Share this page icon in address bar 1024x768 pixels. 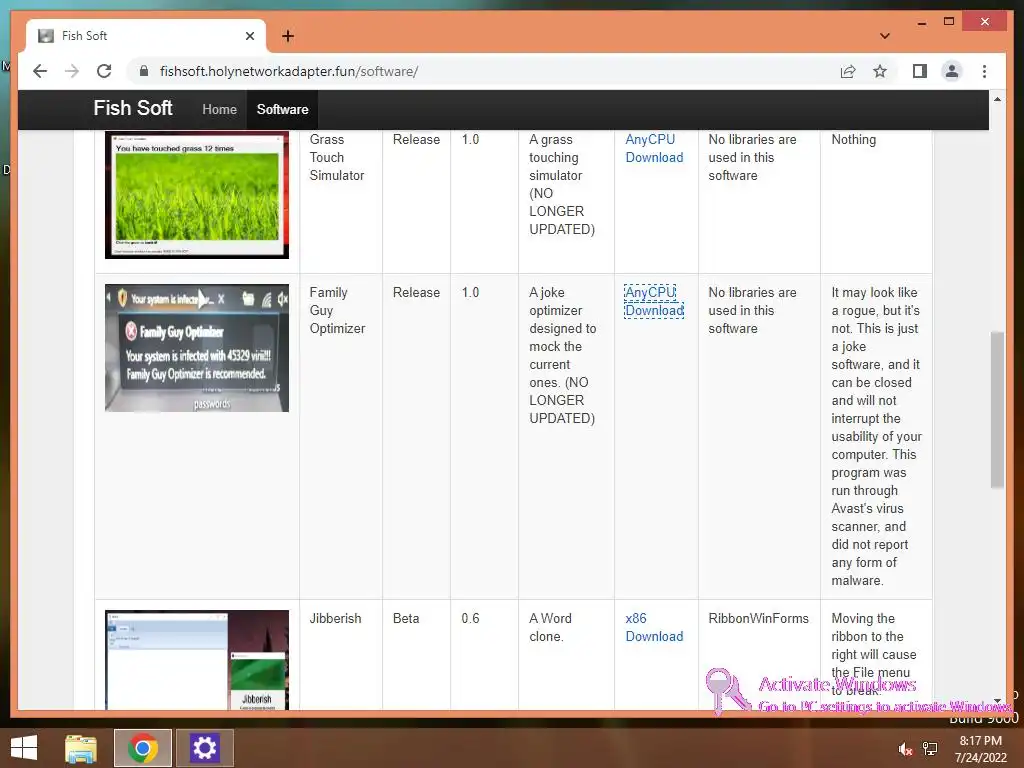(848, 71)
